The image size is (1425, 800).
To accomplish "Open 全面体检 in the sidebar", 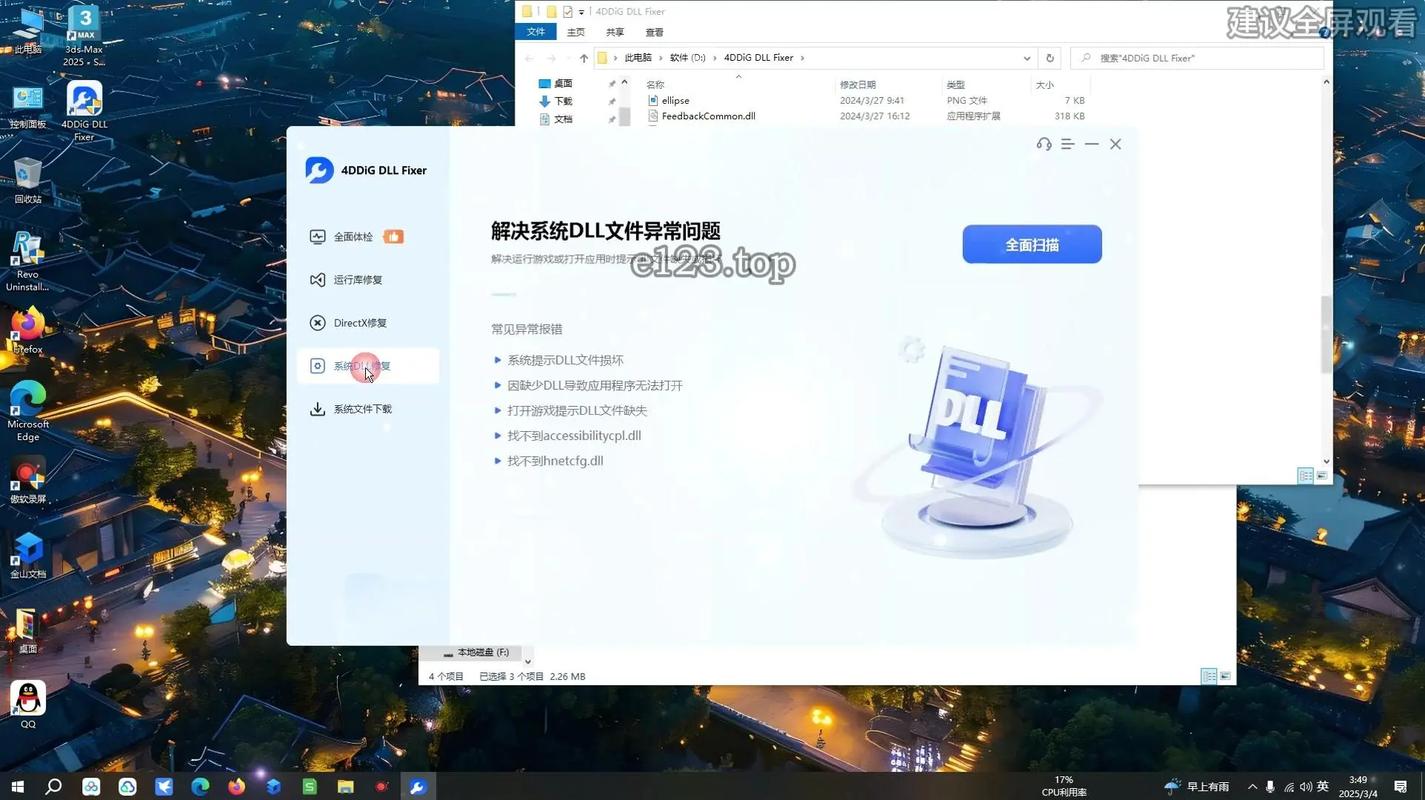I will pos(367,237).
